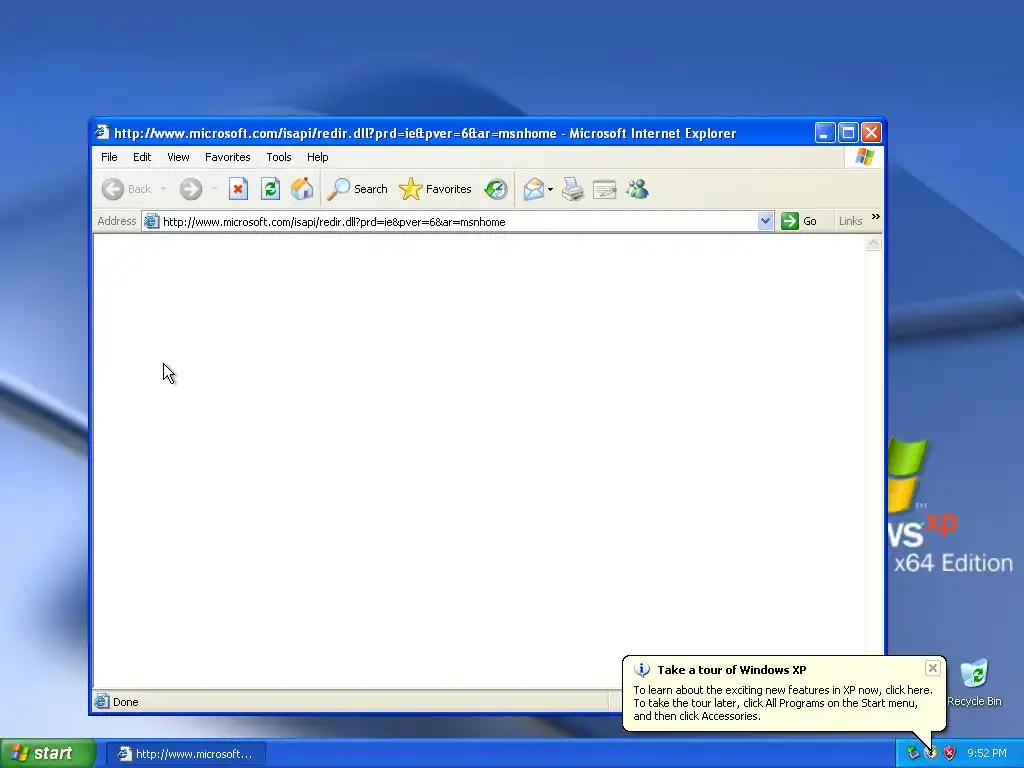
Task: Open the Help menu
Action: [x=317, y=157]
